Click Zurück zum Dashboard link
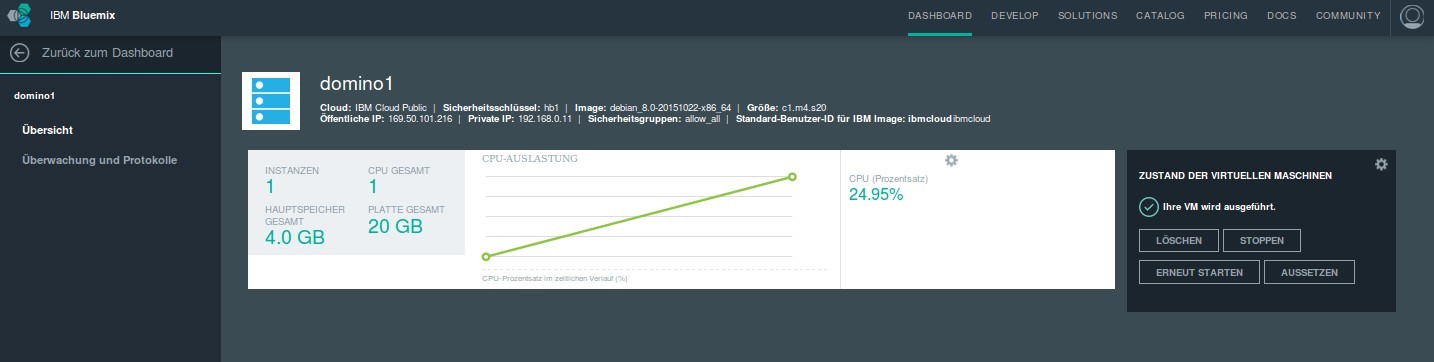The image size is (1434, 362). click(108, 53)
